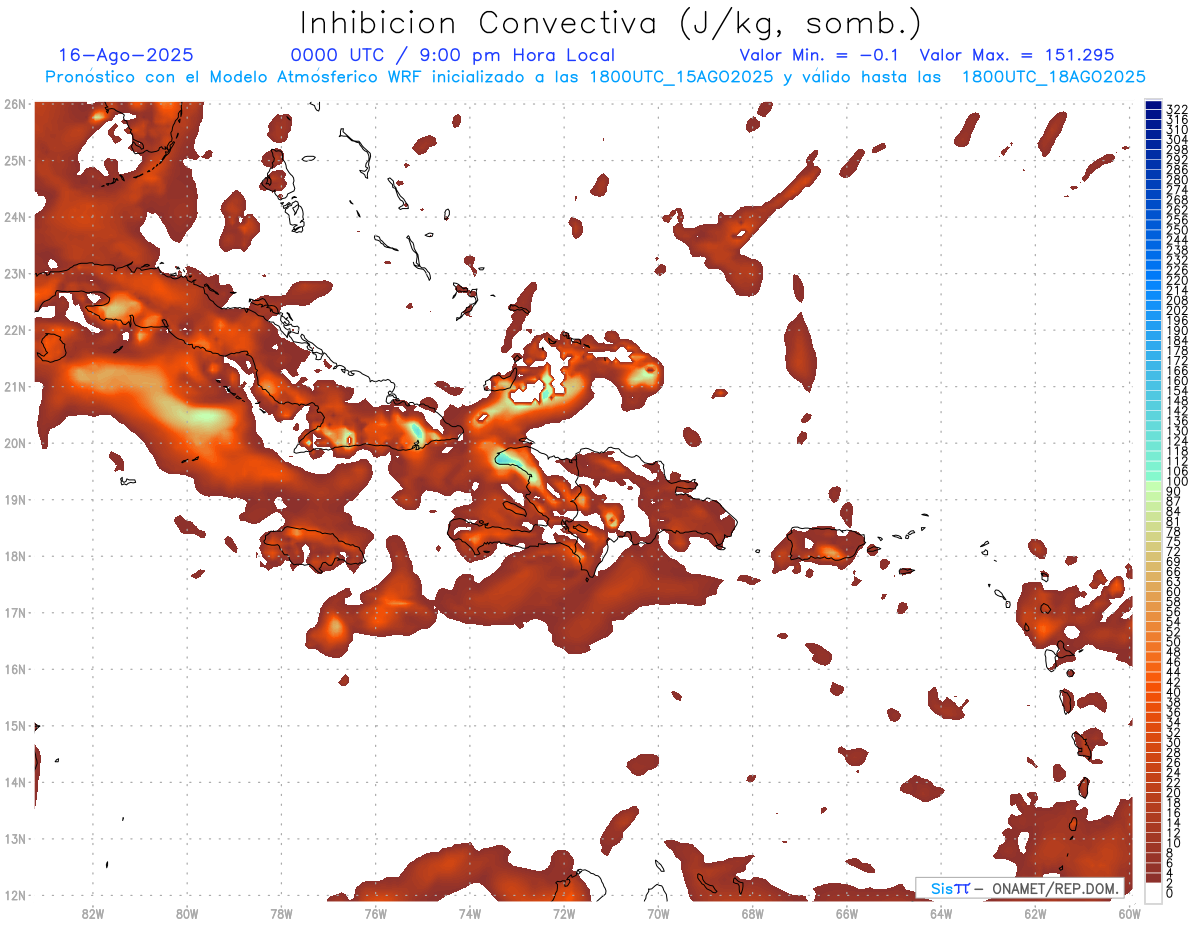Click the "Valor Max. = 151.295" text

pos(1017,55)
